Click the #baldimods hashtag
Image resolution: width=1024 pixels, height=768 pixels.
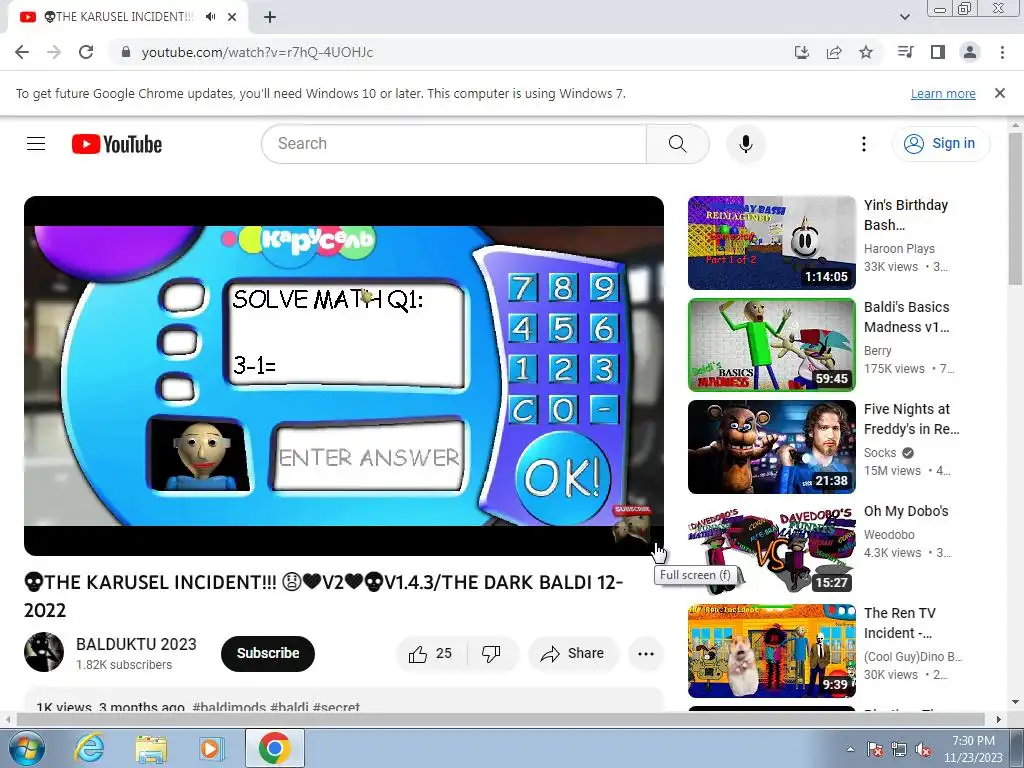point(229,707)
